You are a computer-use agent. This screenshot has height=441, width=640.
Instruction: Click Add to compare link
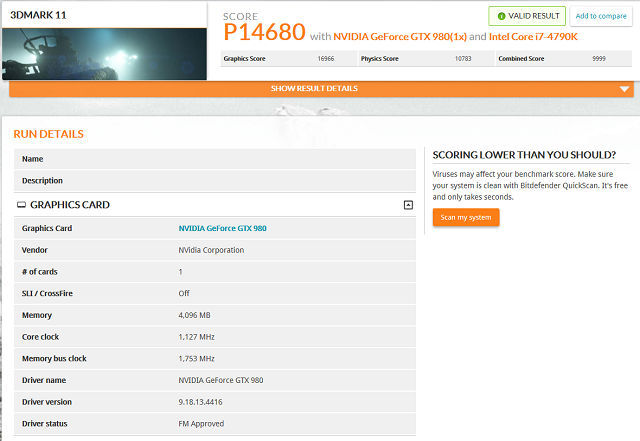click(x=601, y=16)
